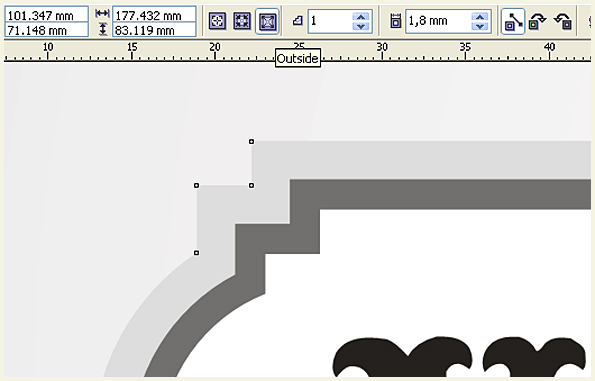Enable Linear contour colors
This screenshot has height=381, width=595.
click(x=513, y=22)
